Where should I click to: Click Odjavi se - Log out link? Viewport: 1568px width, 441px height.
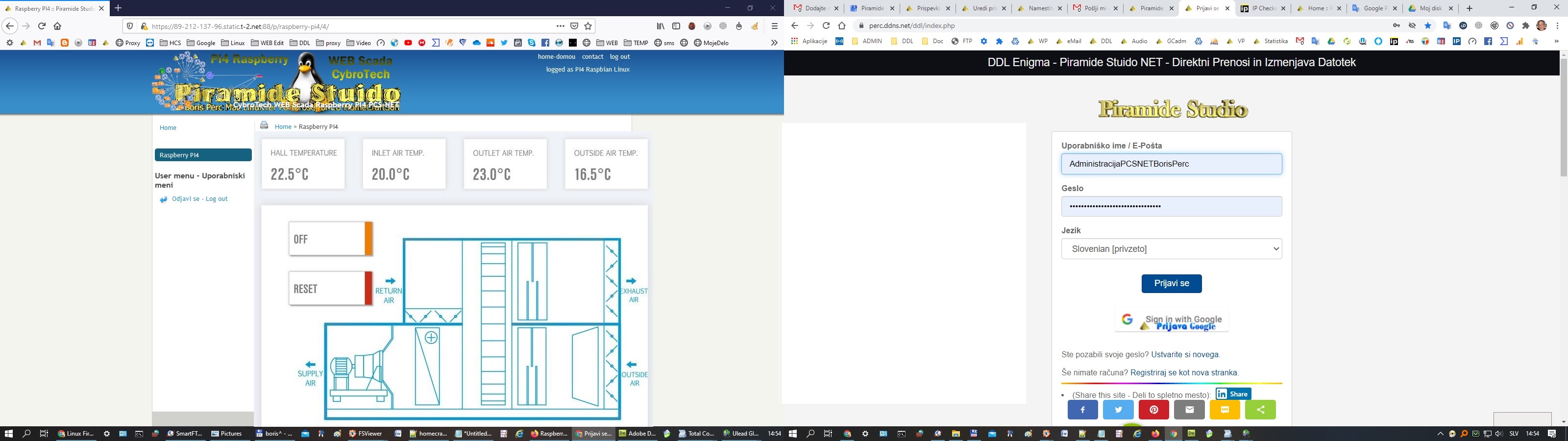(x=199, y=198)
